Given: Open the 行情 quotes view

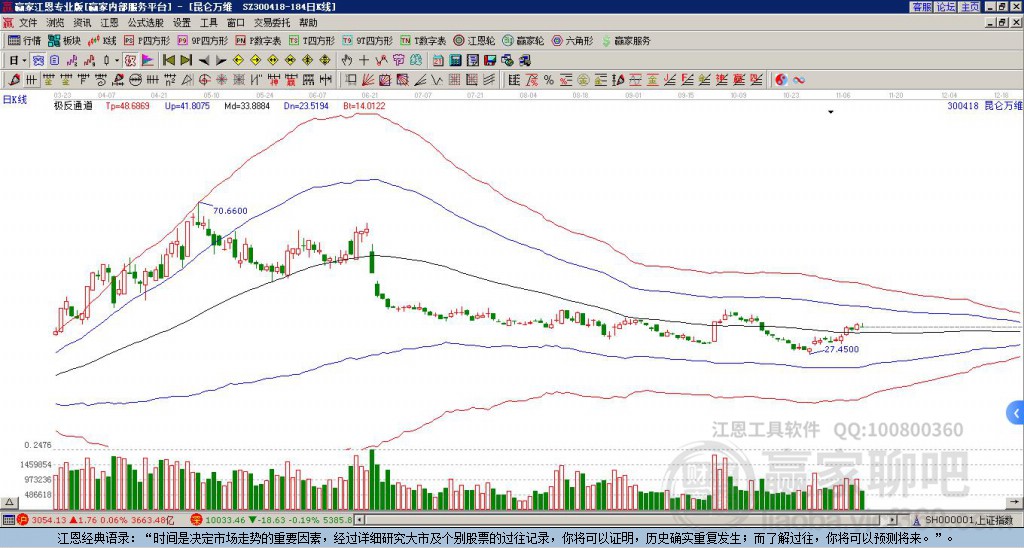Looking at the screenshot, I should pos(25,40).
